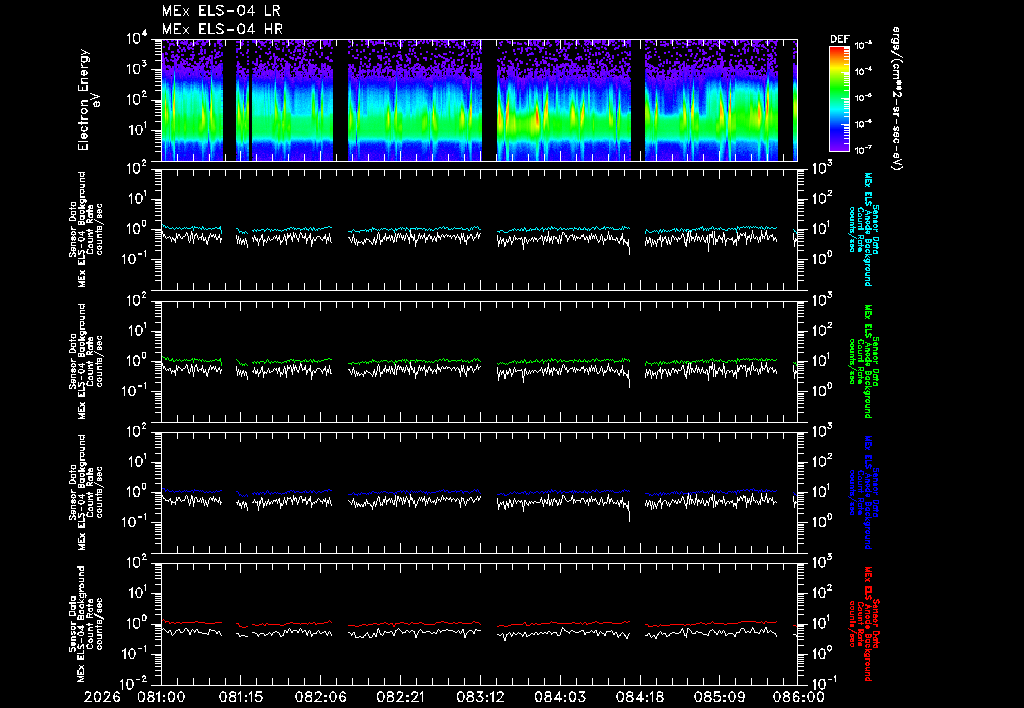
Task: Click the DEF color bar legend
Action: tap(839, 99)
